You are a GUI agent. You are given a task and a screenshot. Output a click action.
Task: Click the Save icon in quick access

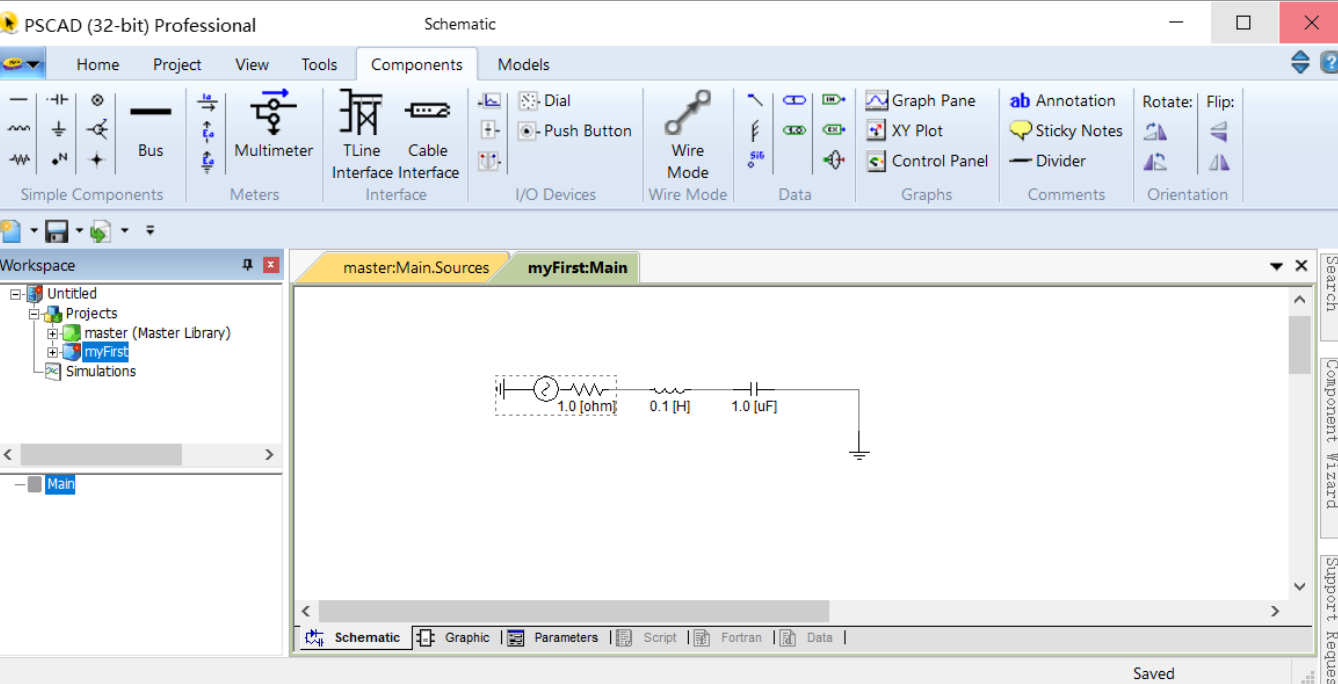tap(57, 232)
